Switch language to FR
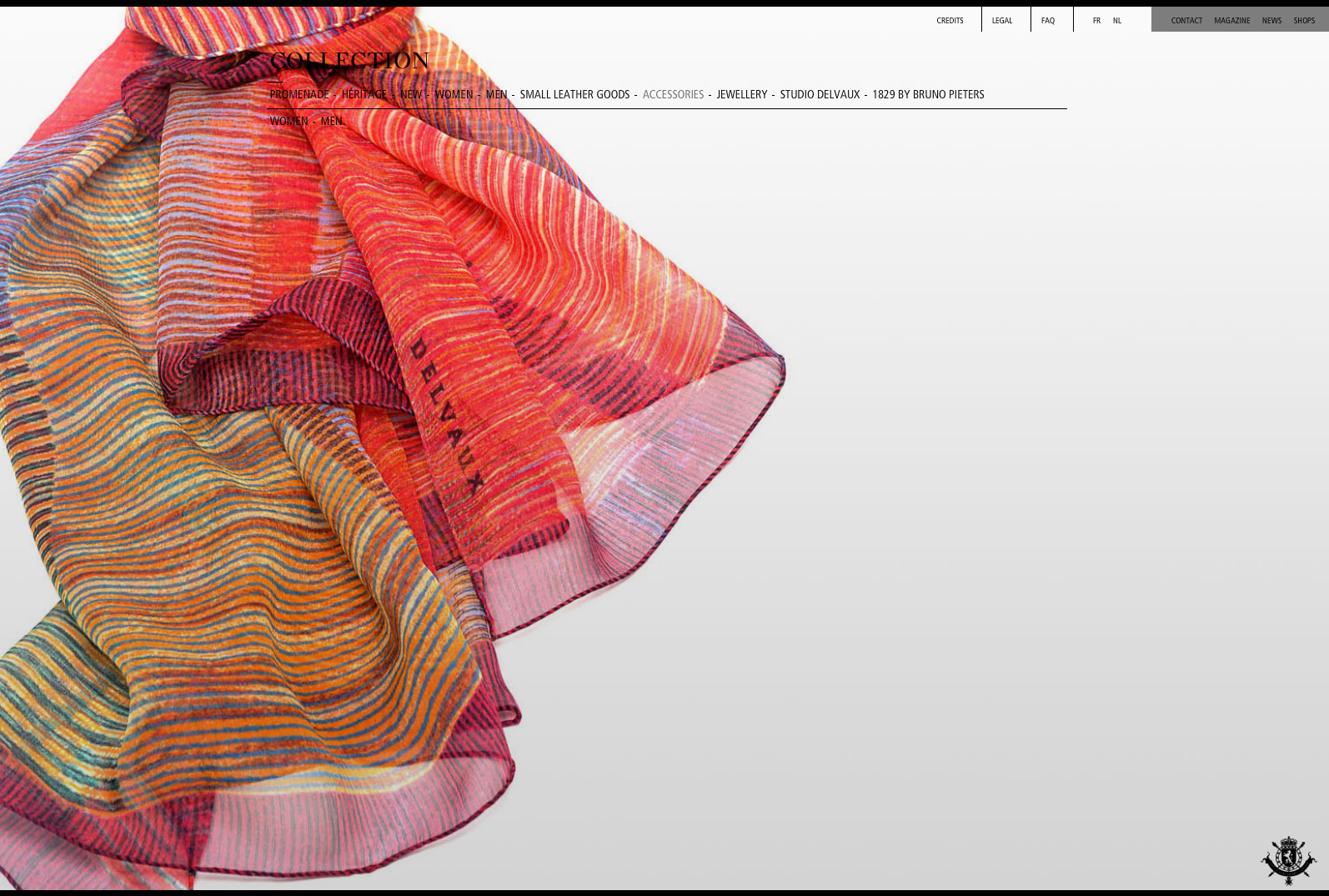 click(1096, 21)
